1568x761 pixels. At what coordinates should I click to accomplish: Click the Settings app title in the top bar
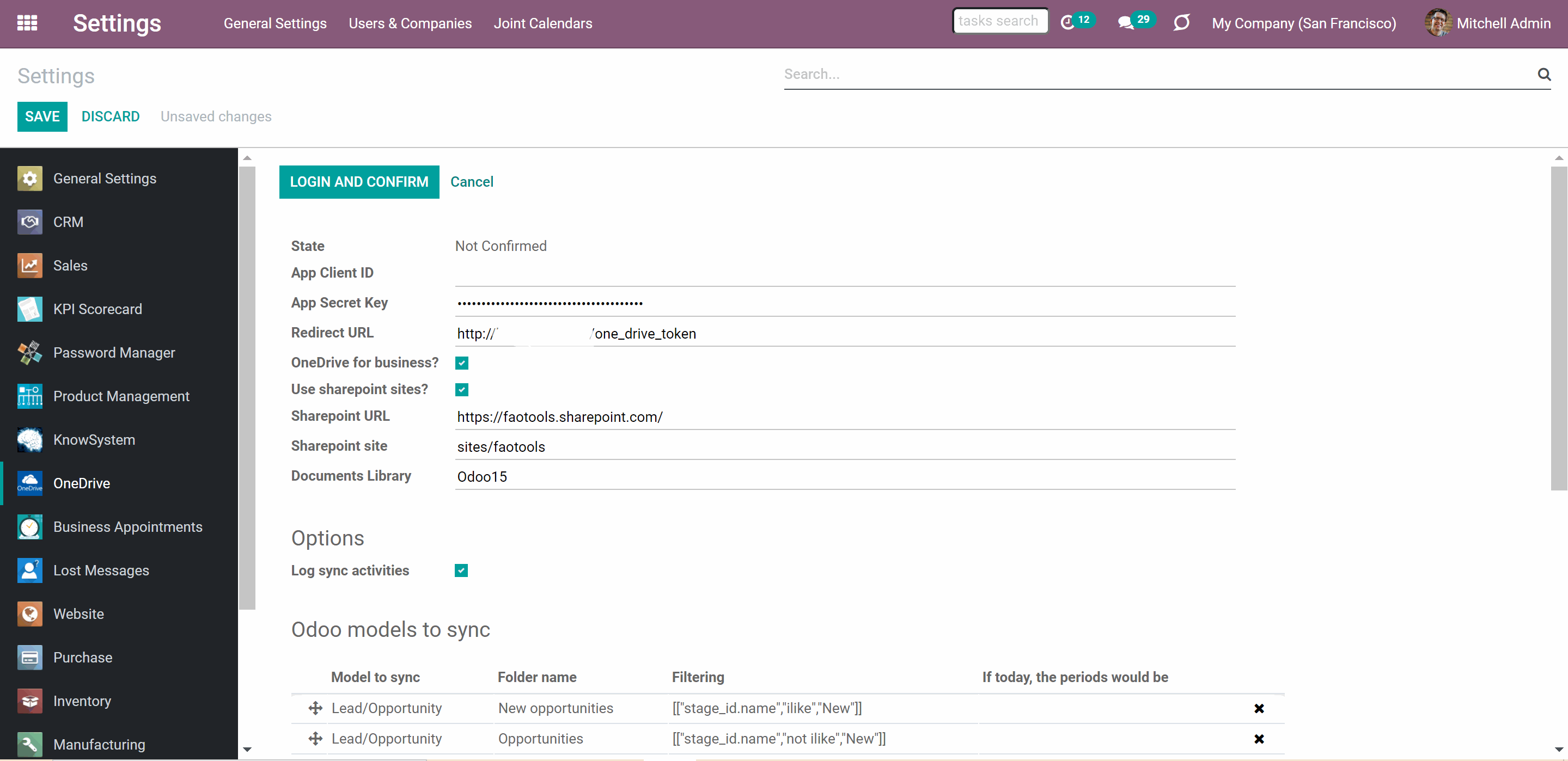[x=117, y=23]
